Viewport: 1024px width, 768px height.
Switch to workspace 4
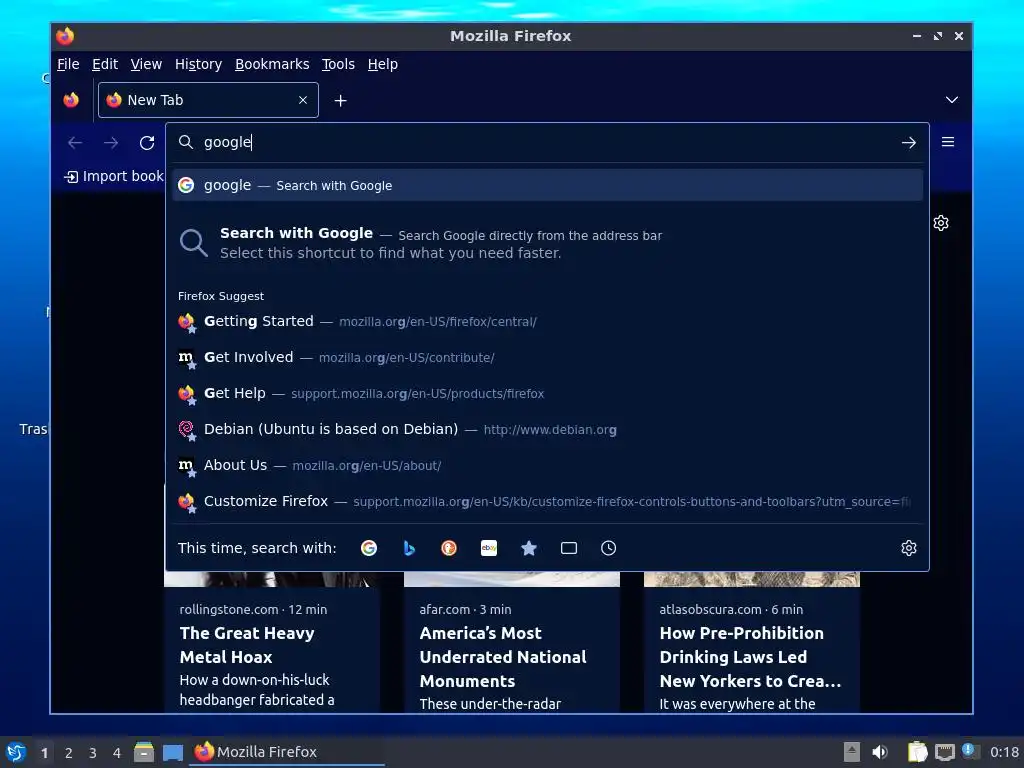pyautogui.click(x=117, y=753)
